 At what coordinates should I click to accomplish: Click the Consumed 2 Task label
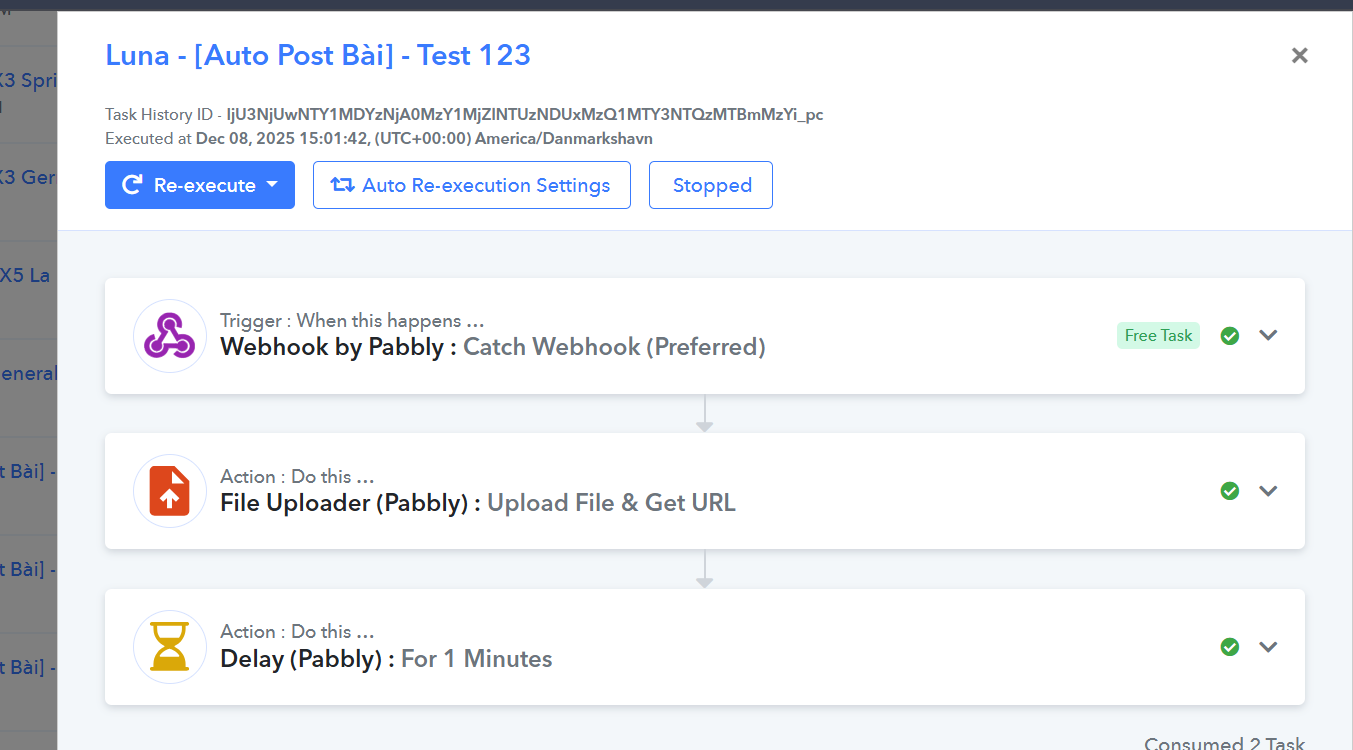point(1225,743)
